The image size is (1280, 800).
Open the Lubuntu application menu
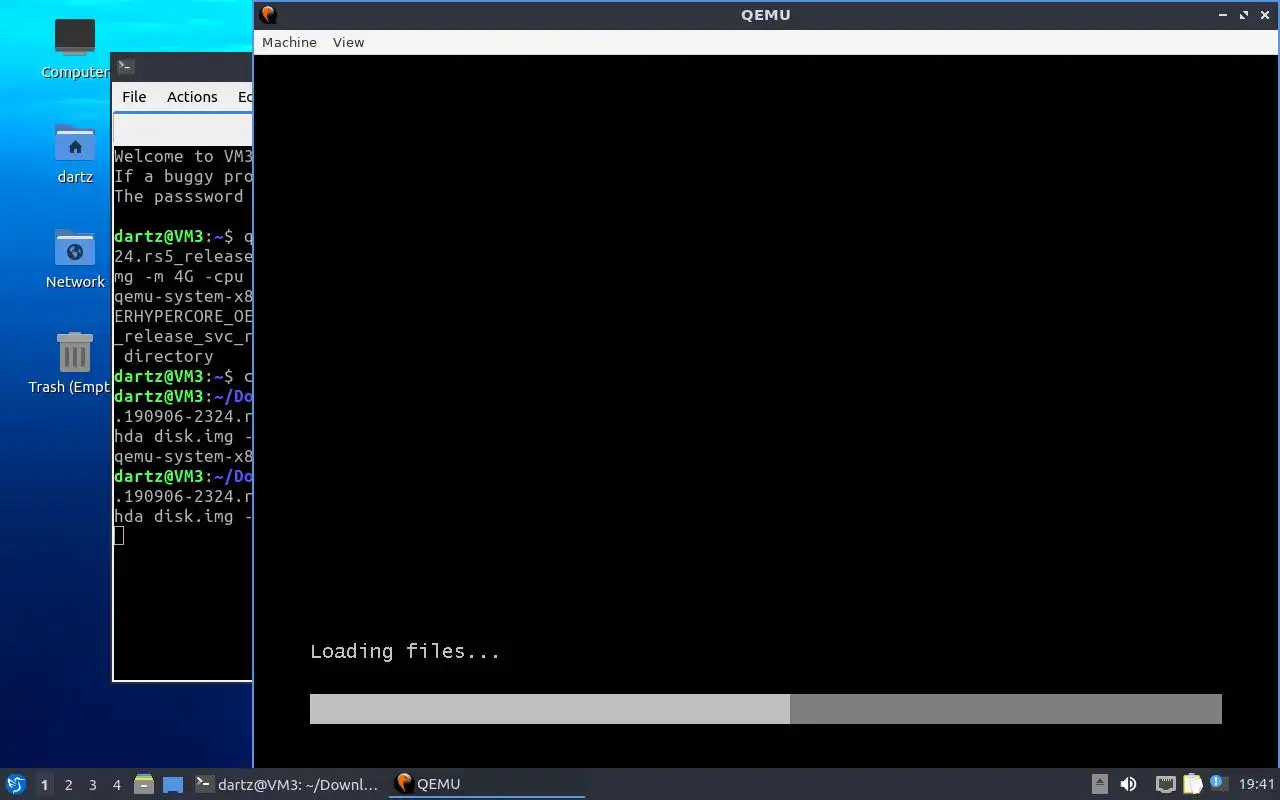tap(16, 784)
